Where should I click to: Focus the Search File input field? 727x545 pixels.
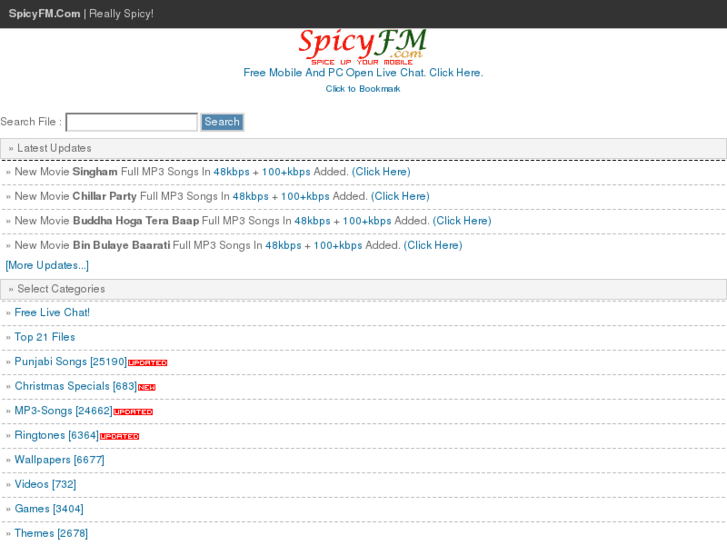point(132,122)
